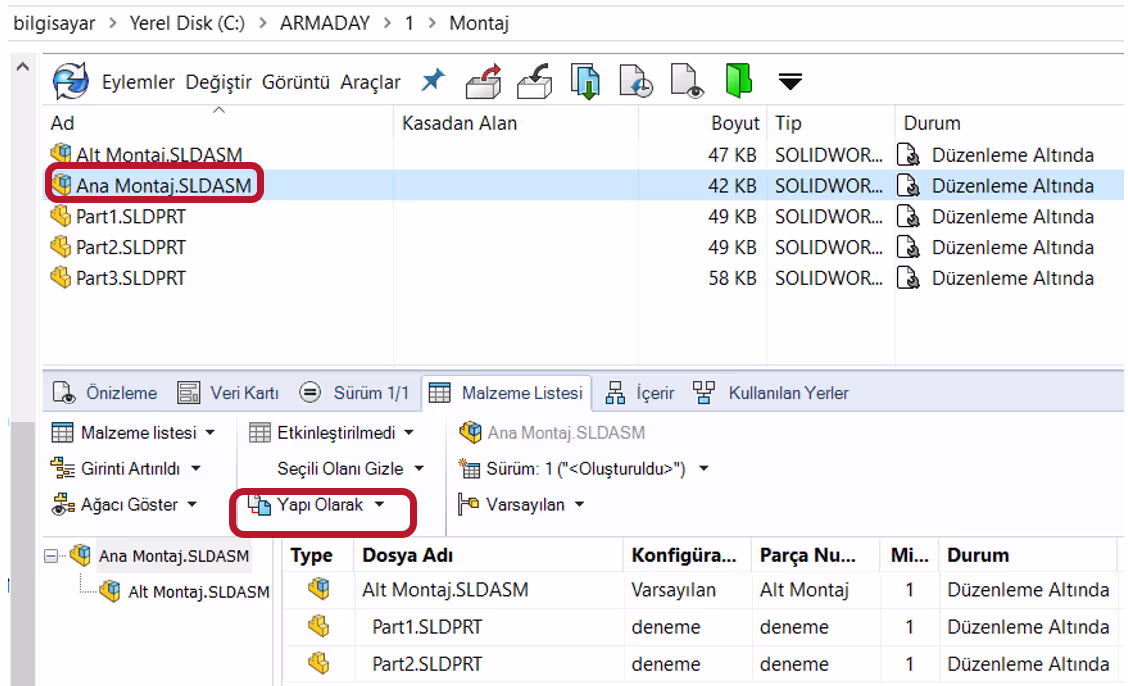Click the check out icon with red arrow
This screenshot has height=686, width=1128.
tap(483, 81)
